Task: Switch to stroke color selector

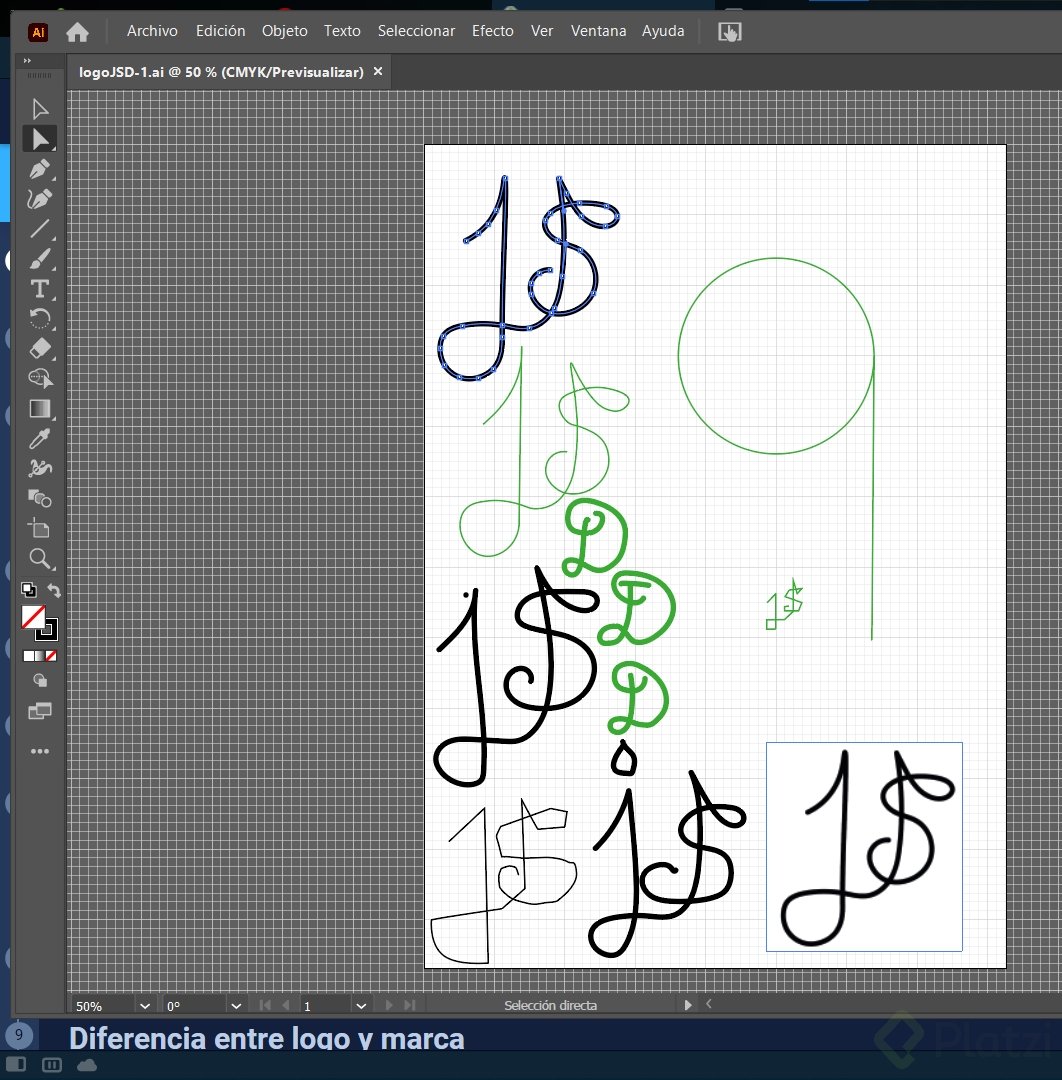Action: (x=46, y=632)
